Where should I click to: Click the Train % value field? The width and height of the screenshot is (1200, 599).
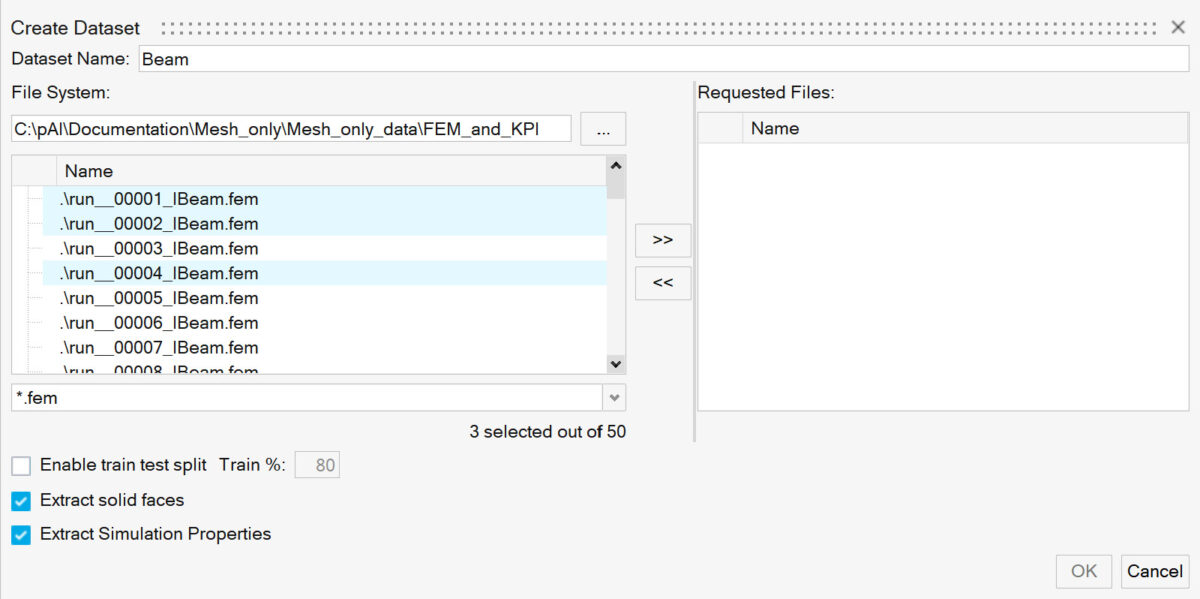317,465
